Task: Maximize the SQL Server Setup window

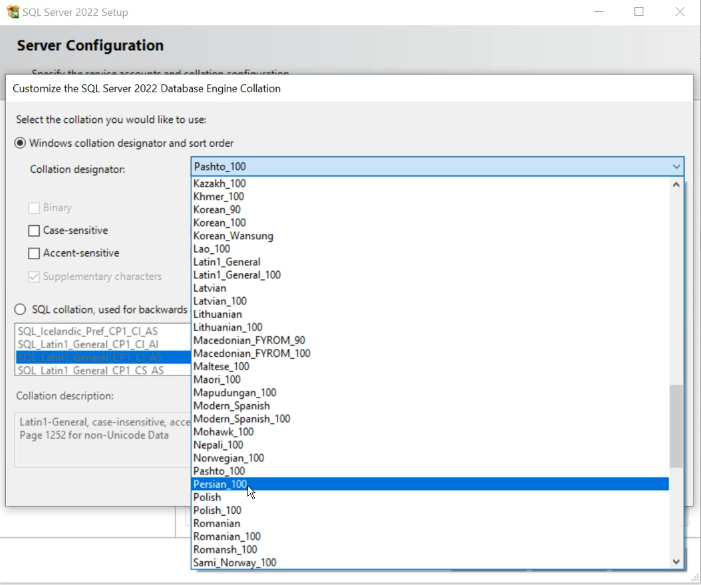Action: [x=639, y=12]
